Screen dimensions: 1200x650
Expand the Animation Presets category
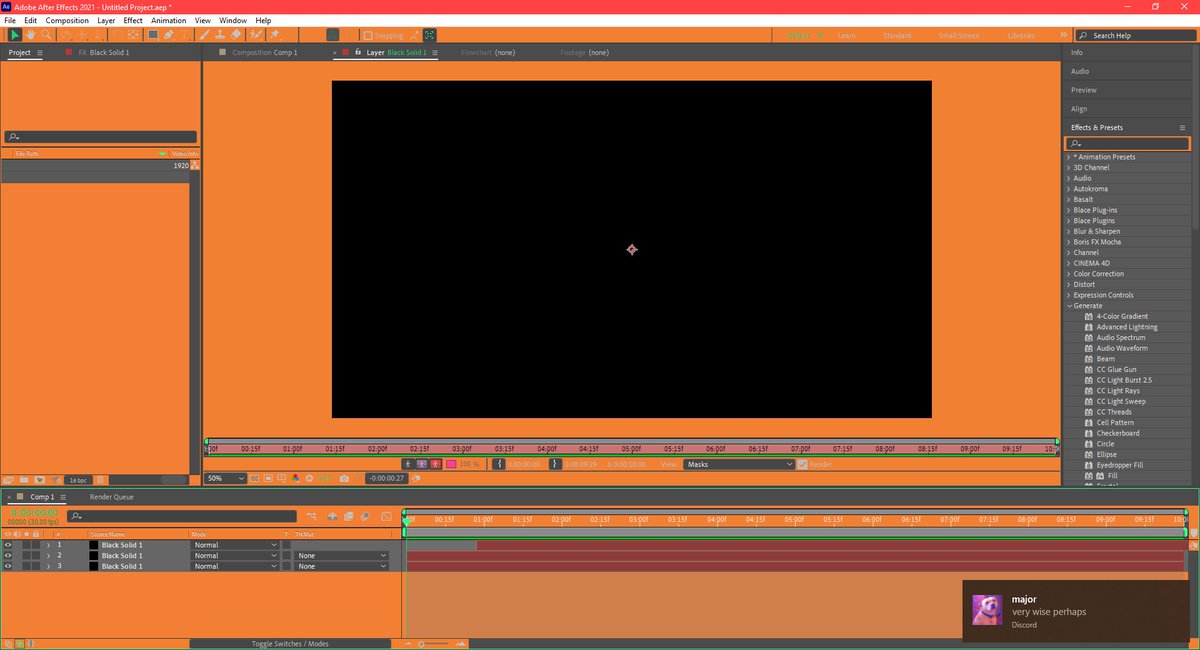(x=1069, y=157)
